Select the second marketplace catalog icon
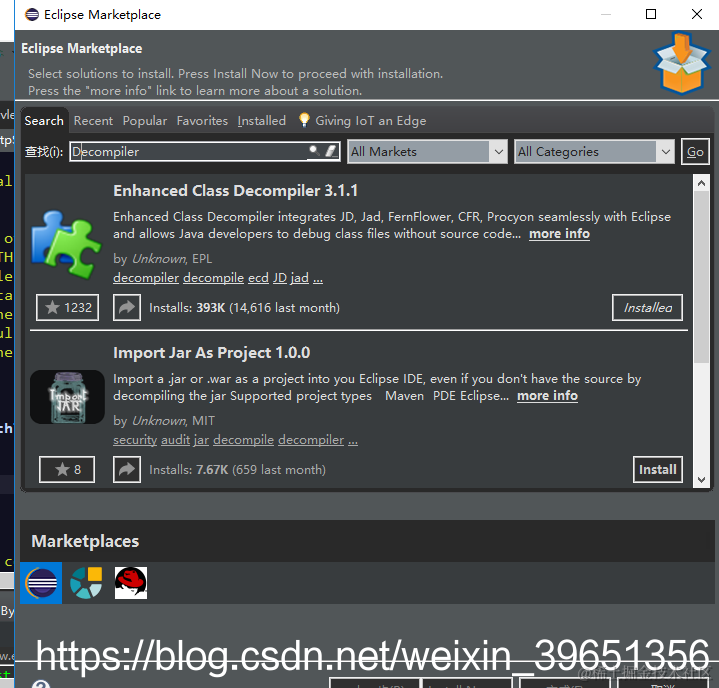 coord(86,583)
